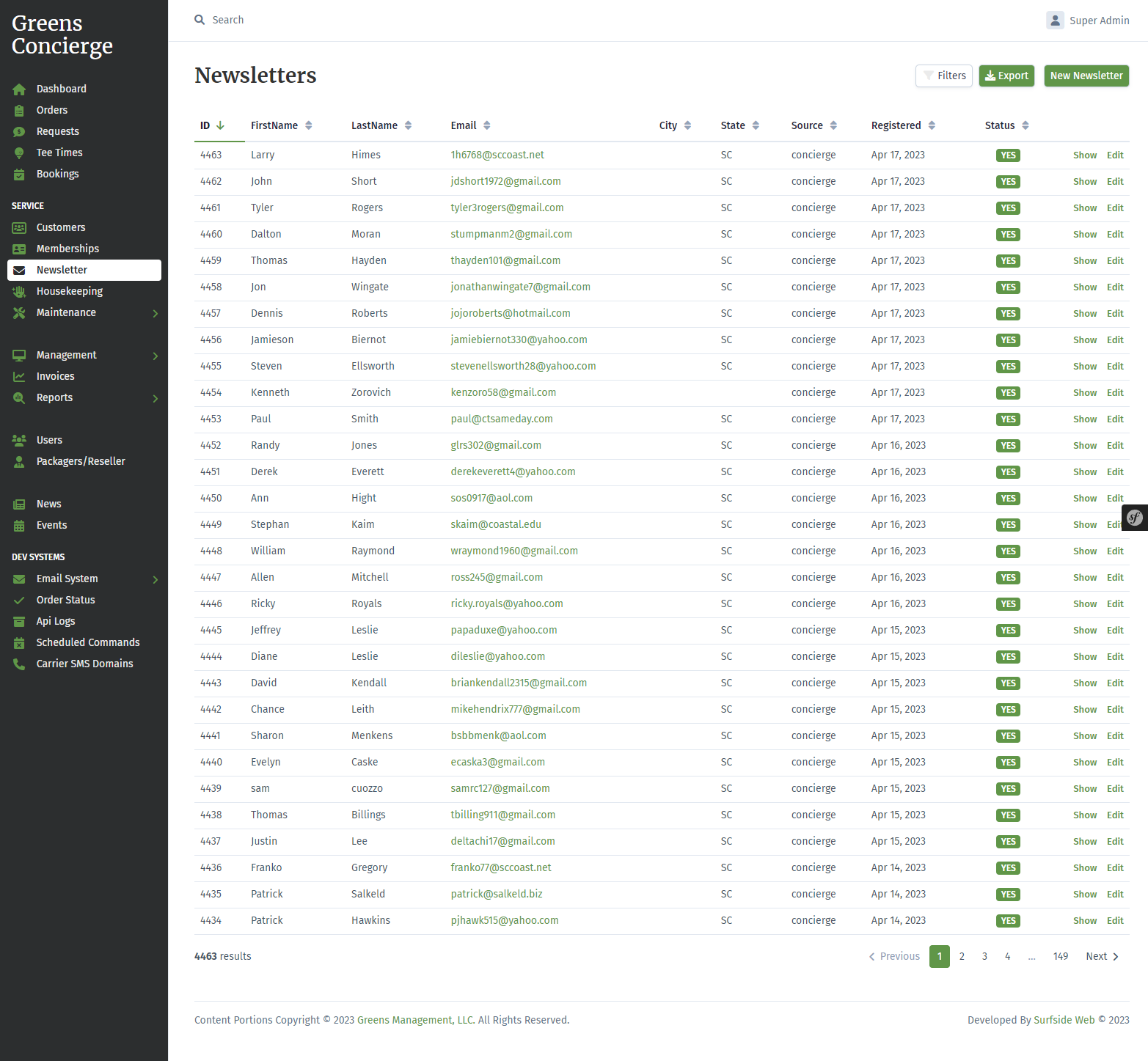1148x1061 pixels.
Task: Show record for Larry Himes
Action: point(1085,155)
